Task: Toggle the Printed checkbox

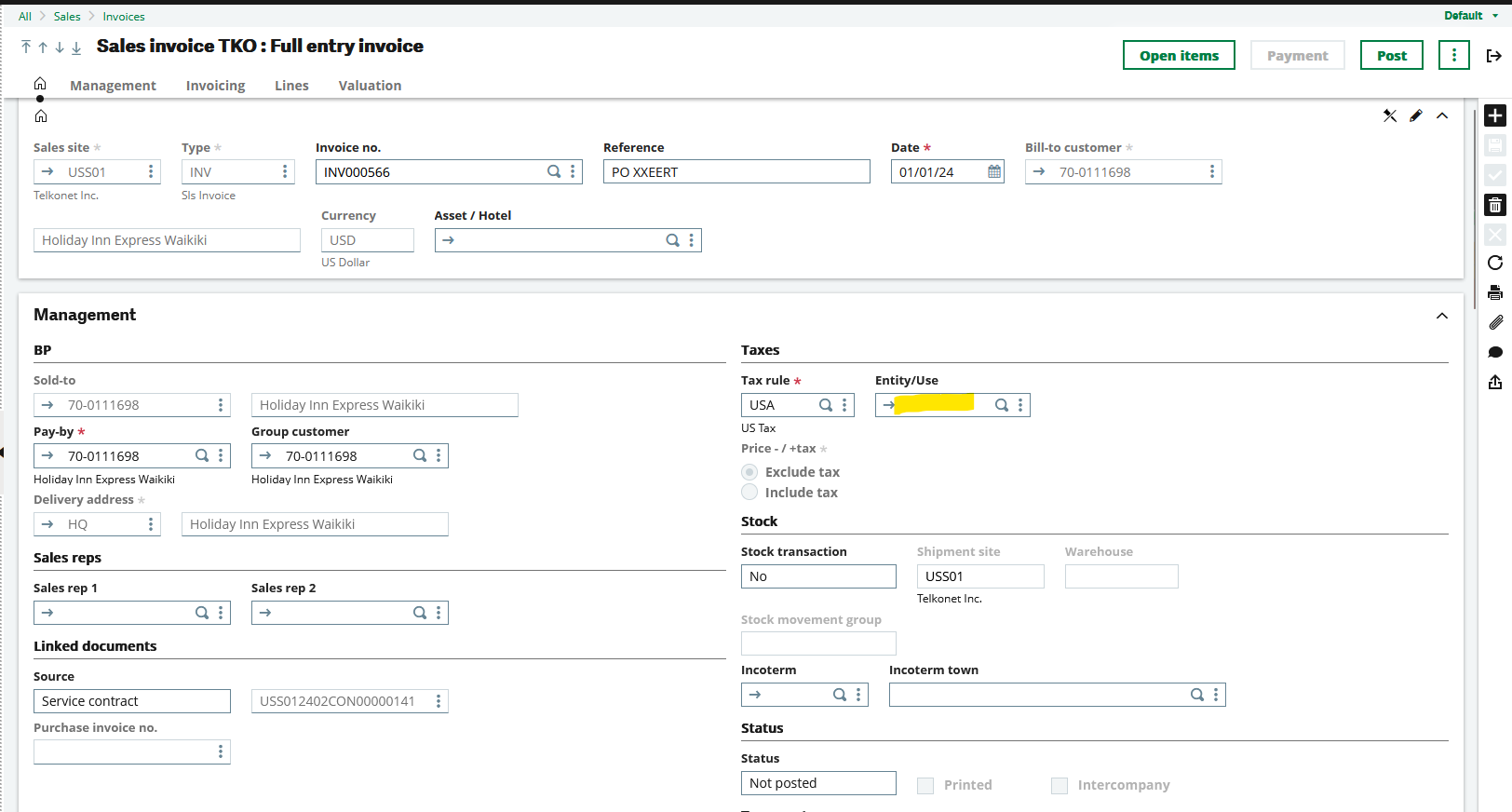Action: [x=925, y=786]
